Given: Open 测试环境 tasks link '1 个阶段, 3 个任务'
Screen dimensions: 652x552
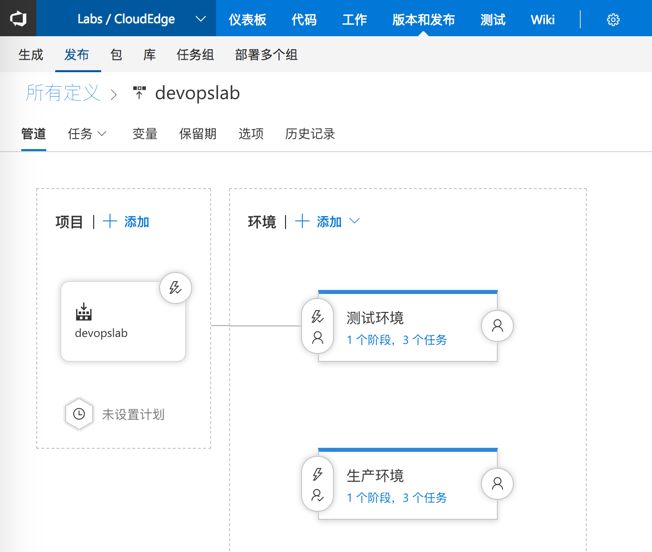Looking at the screenshot, I should pos(397,340).
